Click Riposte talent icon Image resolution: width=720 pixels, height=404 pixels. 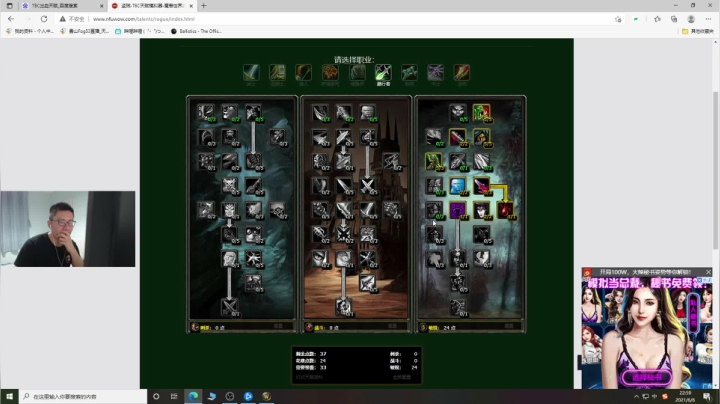click(x=343, y=161)
